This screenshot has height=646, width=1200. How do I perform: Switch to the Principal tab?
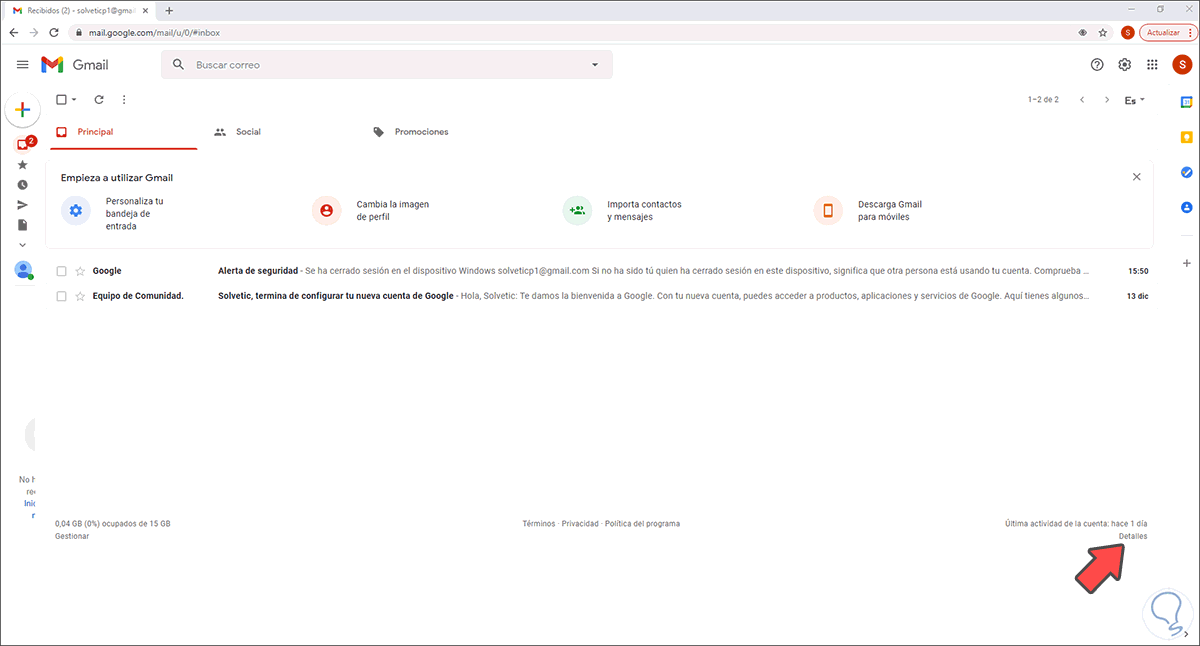(x=124, y=132)
